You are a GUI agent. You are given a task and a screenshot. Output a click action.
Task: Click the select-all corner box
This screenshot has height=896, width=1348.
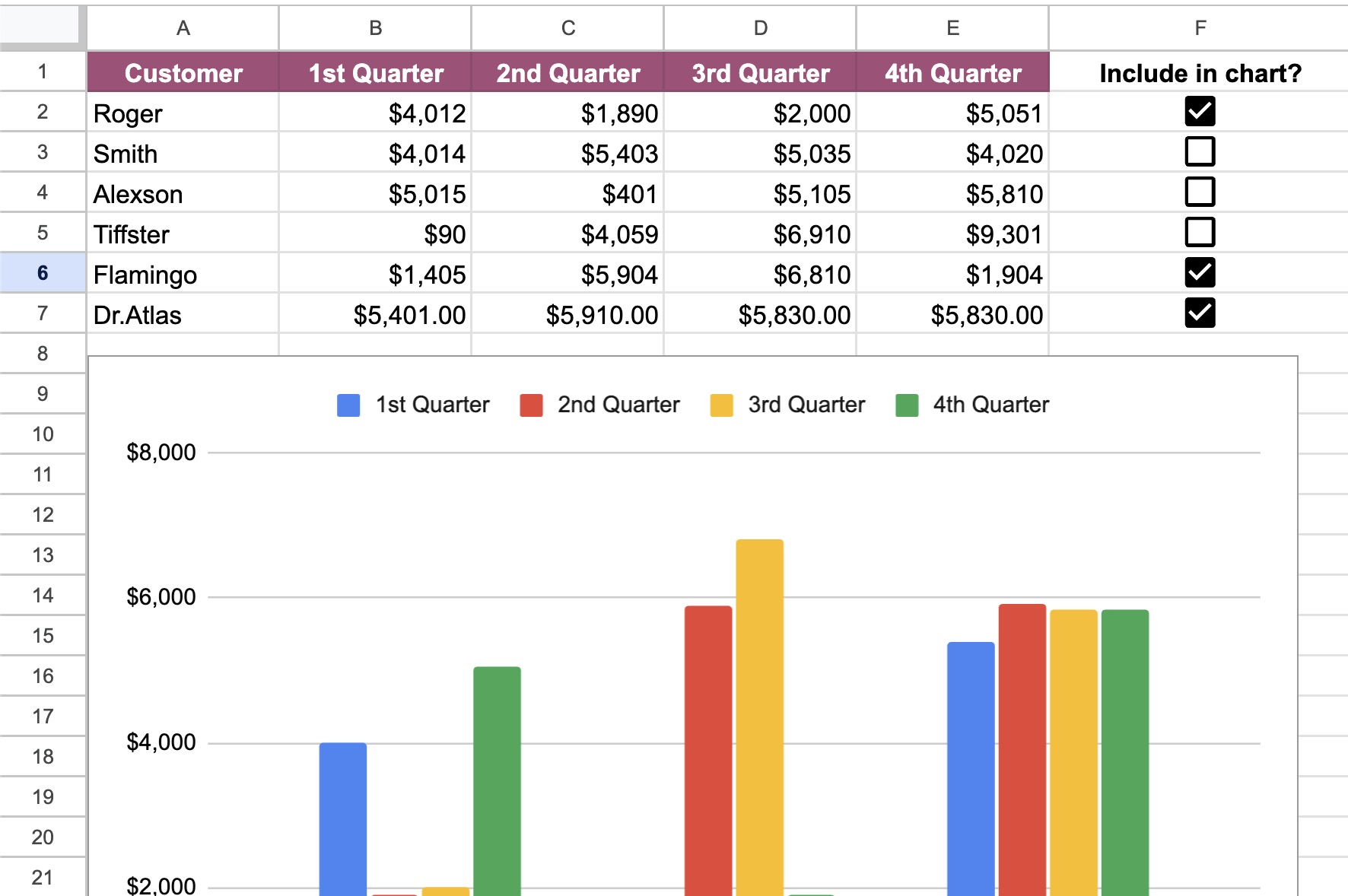click(x=40, y=27)
